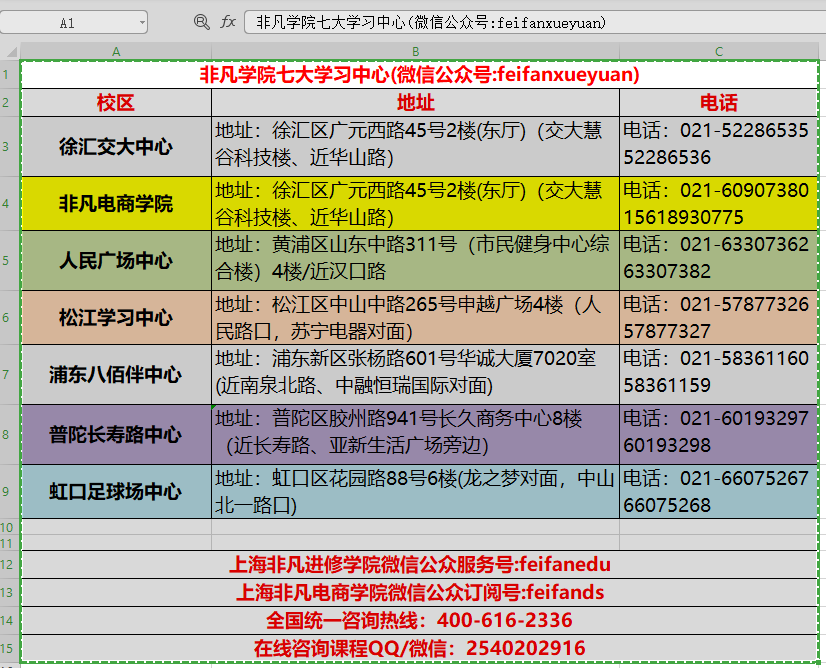Select column A header
This screenshot has height=668, width=826.
pos(116,52)
